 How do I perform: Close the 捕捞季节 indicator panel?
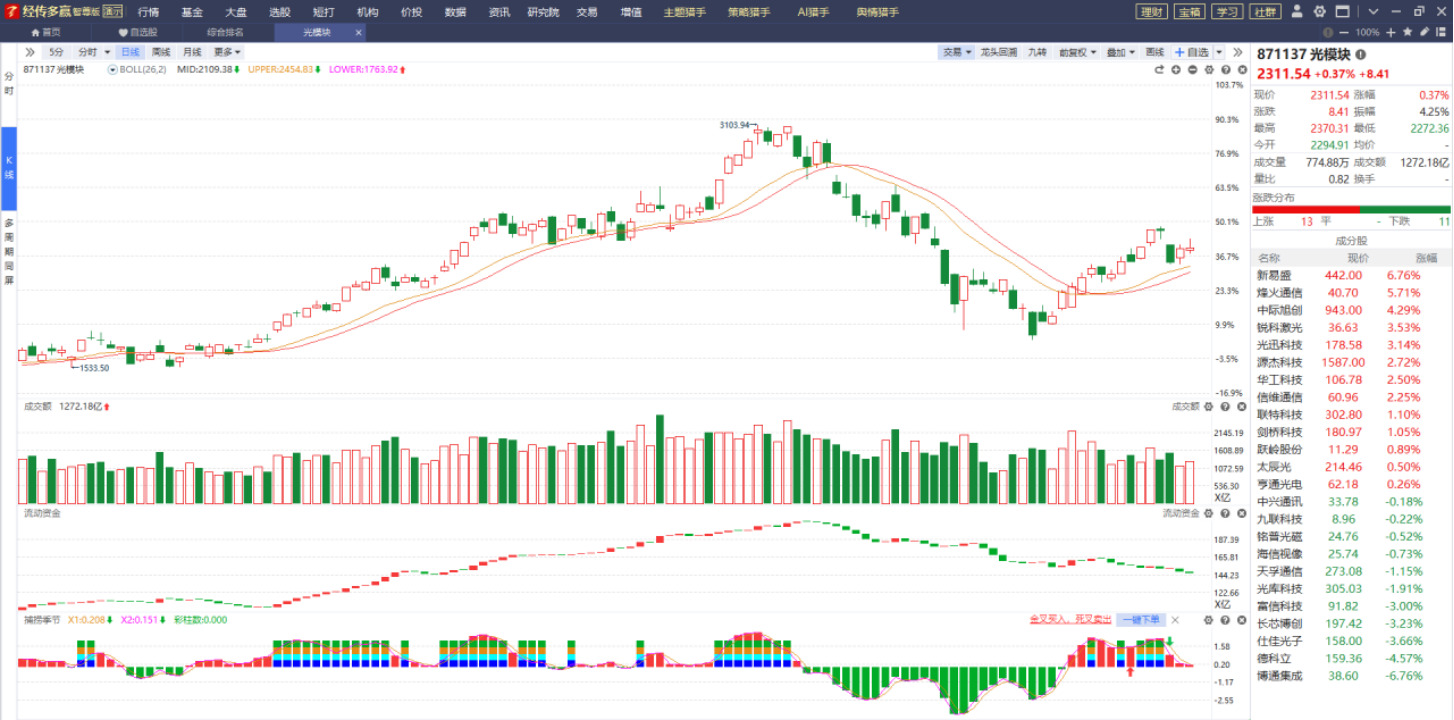[1241, 620]
